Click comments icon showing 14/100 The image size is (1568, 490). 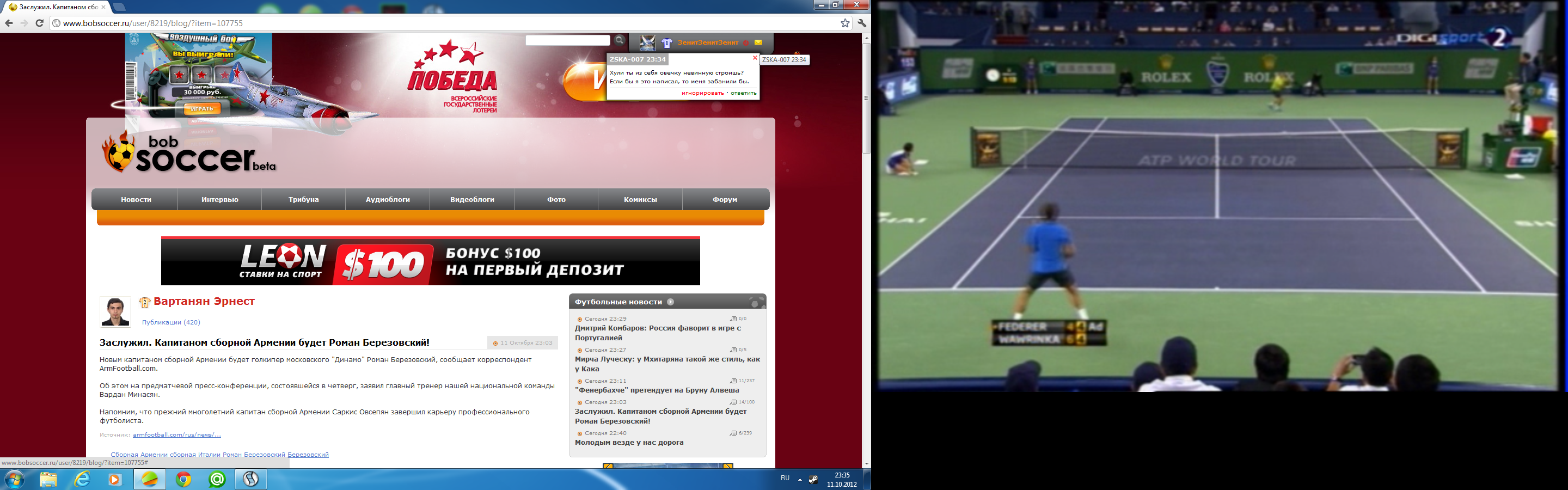[733, 402]
